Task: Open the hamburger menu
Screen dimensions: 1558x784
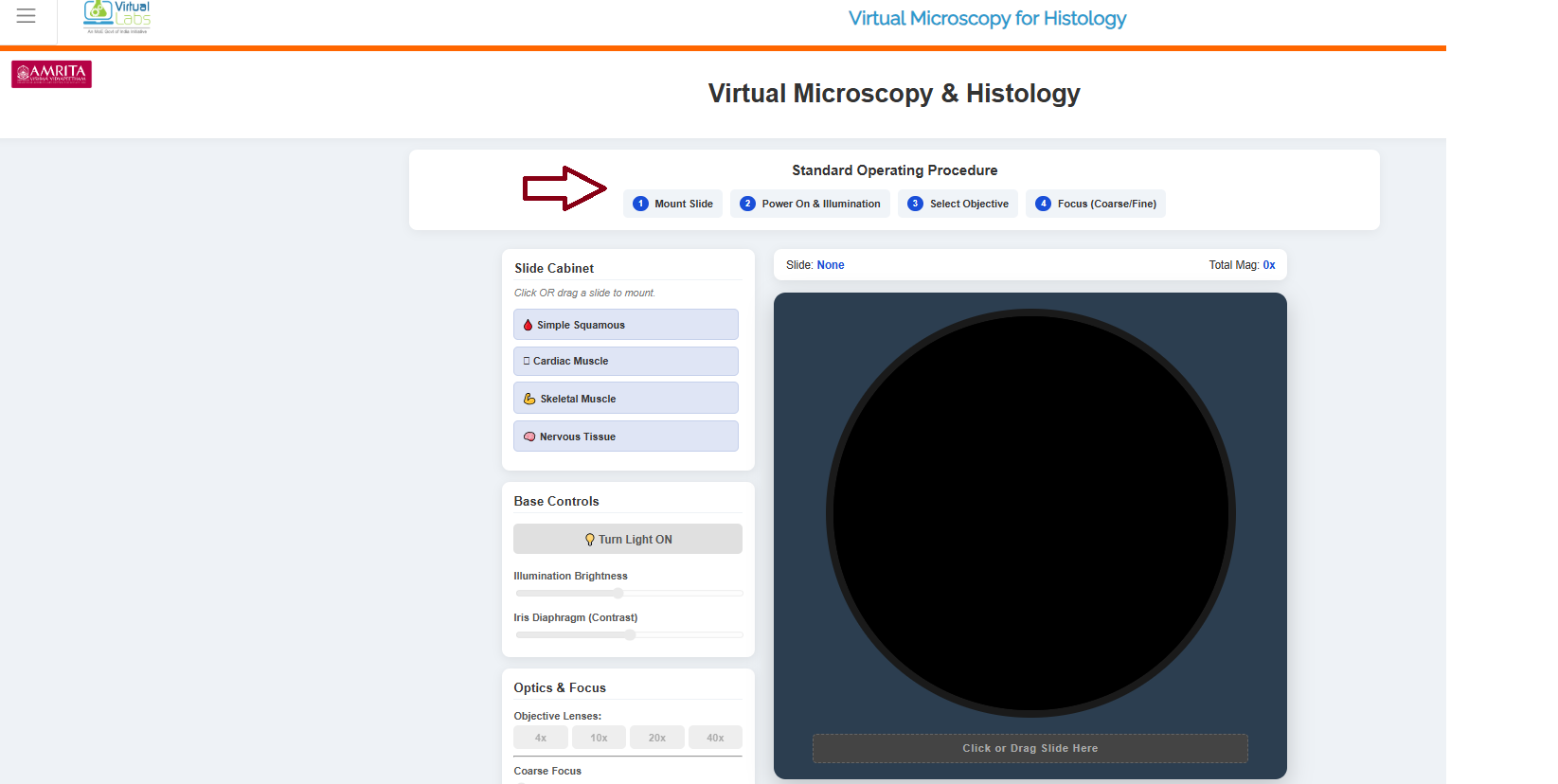Action: (26, 16)
